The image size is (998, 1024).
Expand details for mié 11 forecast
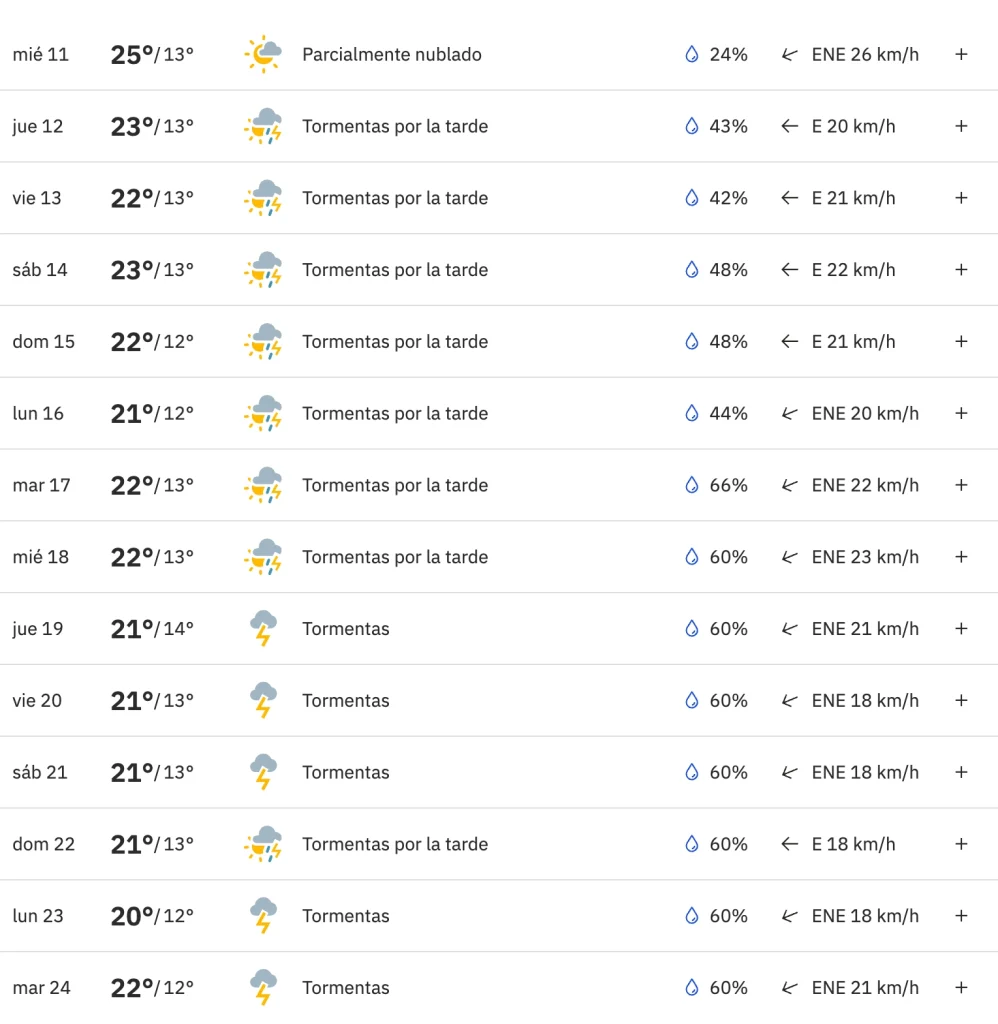tap(961, 54)
